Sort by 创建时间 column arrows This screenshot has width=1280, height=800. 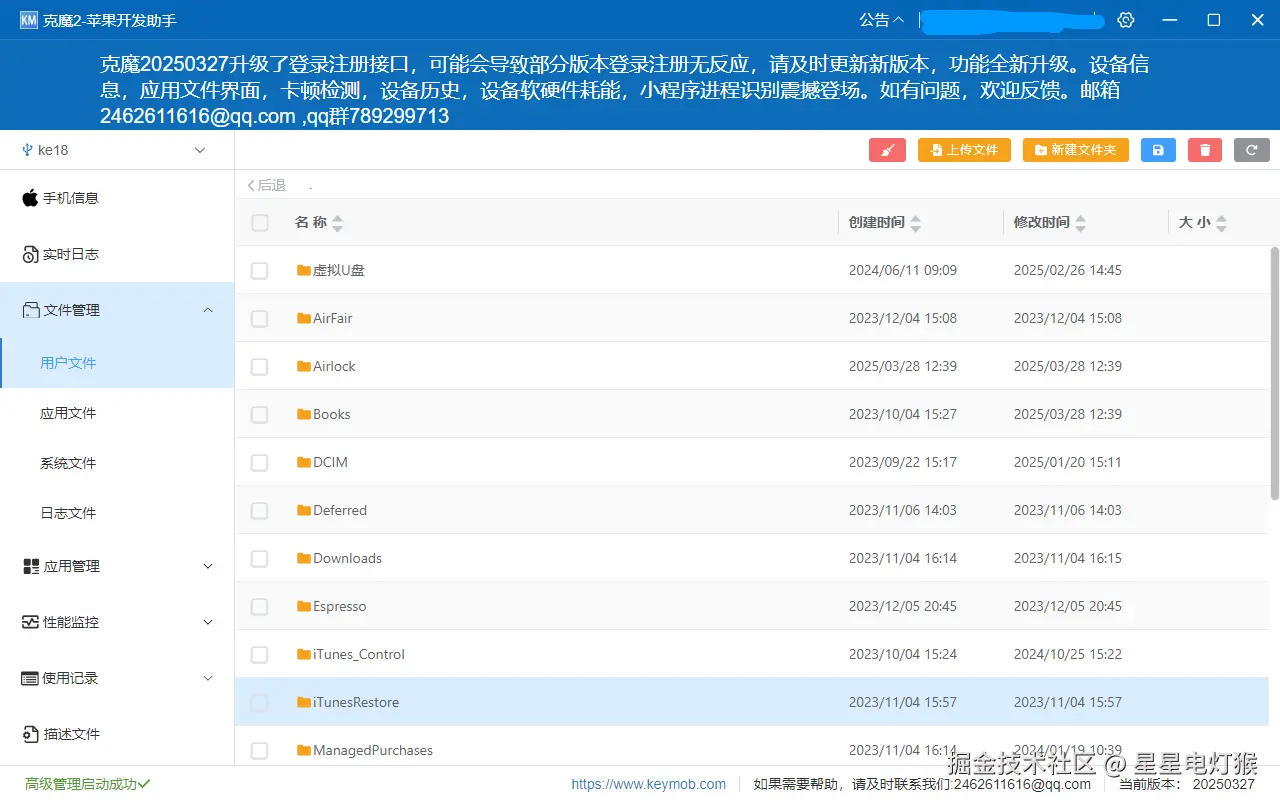click(x=916, y=223)
